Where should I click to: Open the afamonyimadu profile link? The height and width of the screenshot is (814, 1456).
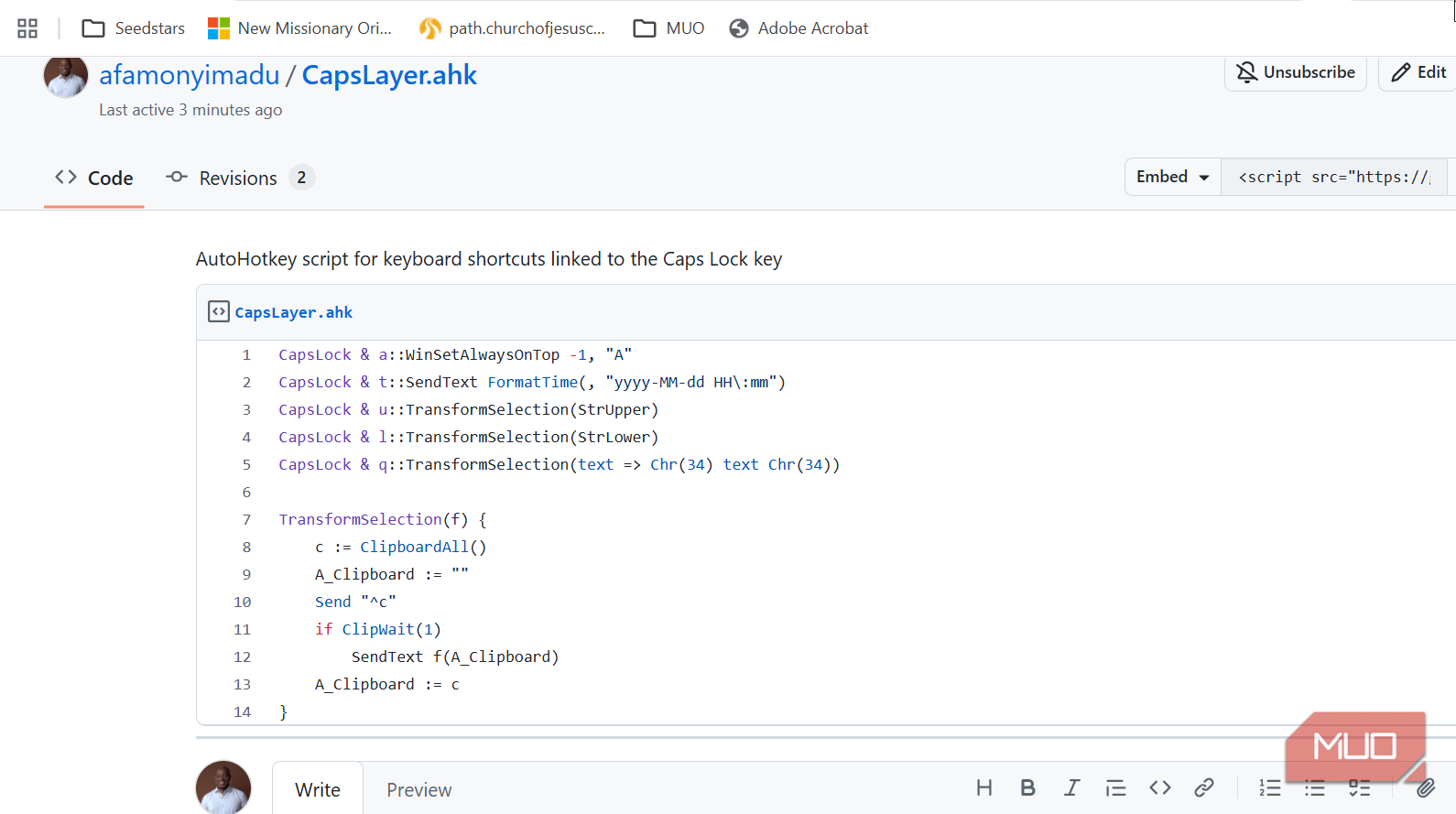190,75
